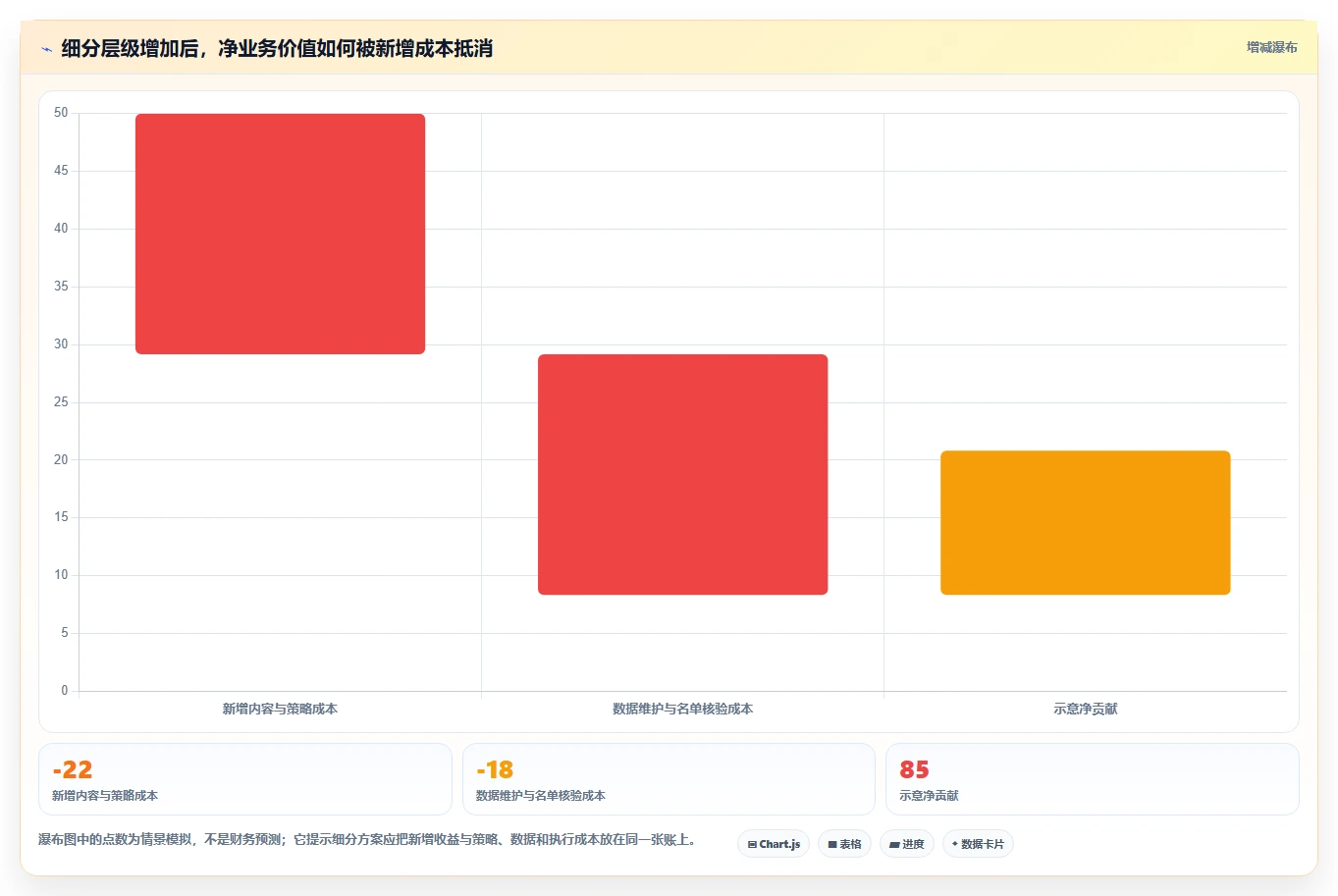
Task: Click the y-axis tick value 35
Action: pyautogui.click(x=61, y=287)
